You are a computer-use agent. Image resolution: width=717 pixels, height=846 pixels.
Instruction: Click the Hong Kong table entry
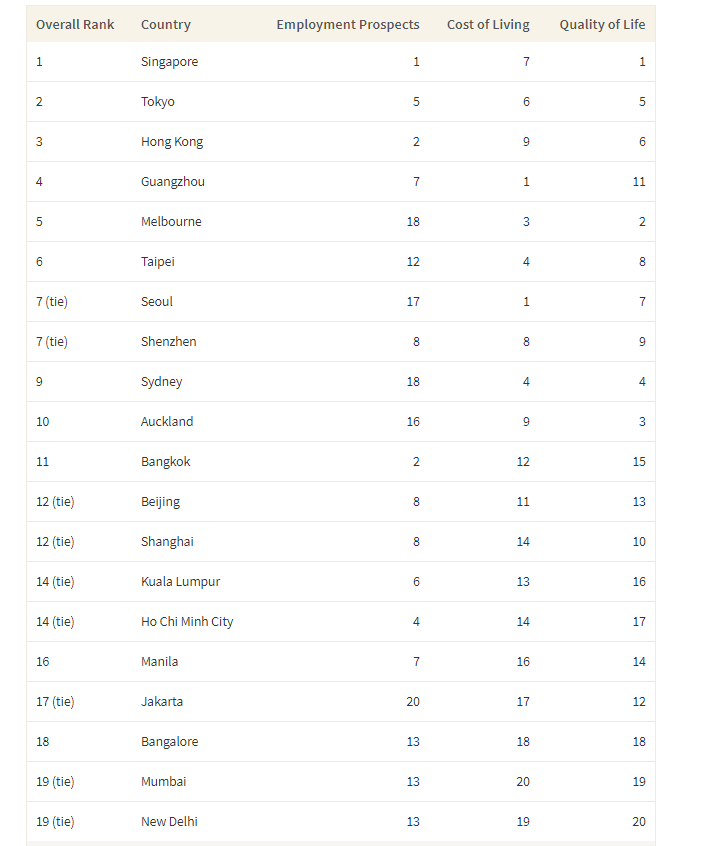click(172, 142)
